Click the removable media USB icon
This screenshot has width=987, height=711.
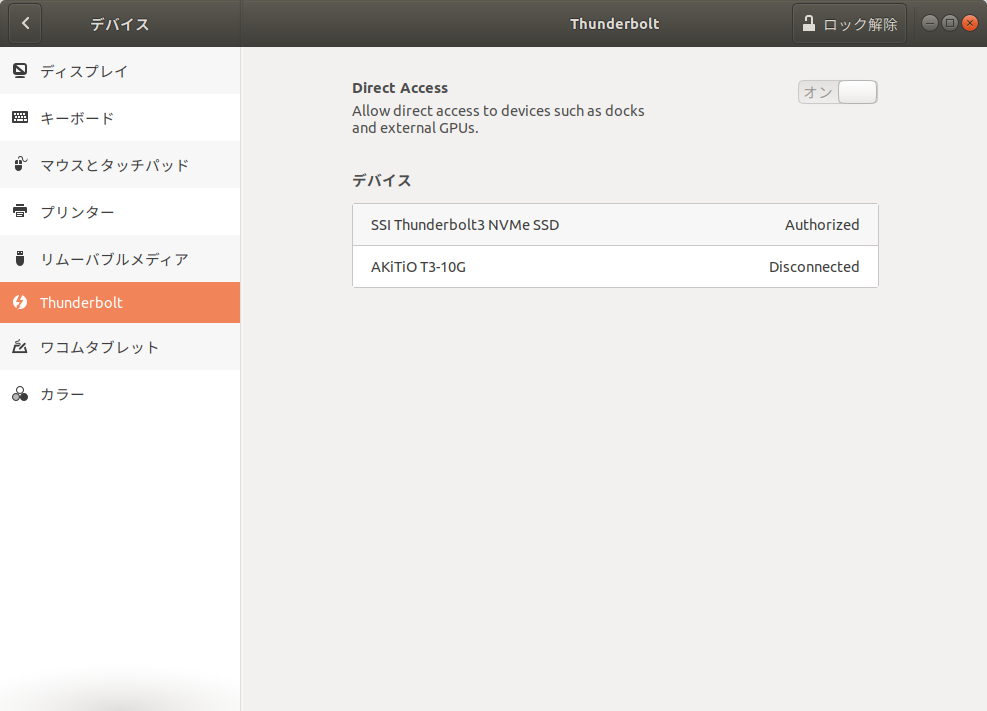click(x=20, y=258)
